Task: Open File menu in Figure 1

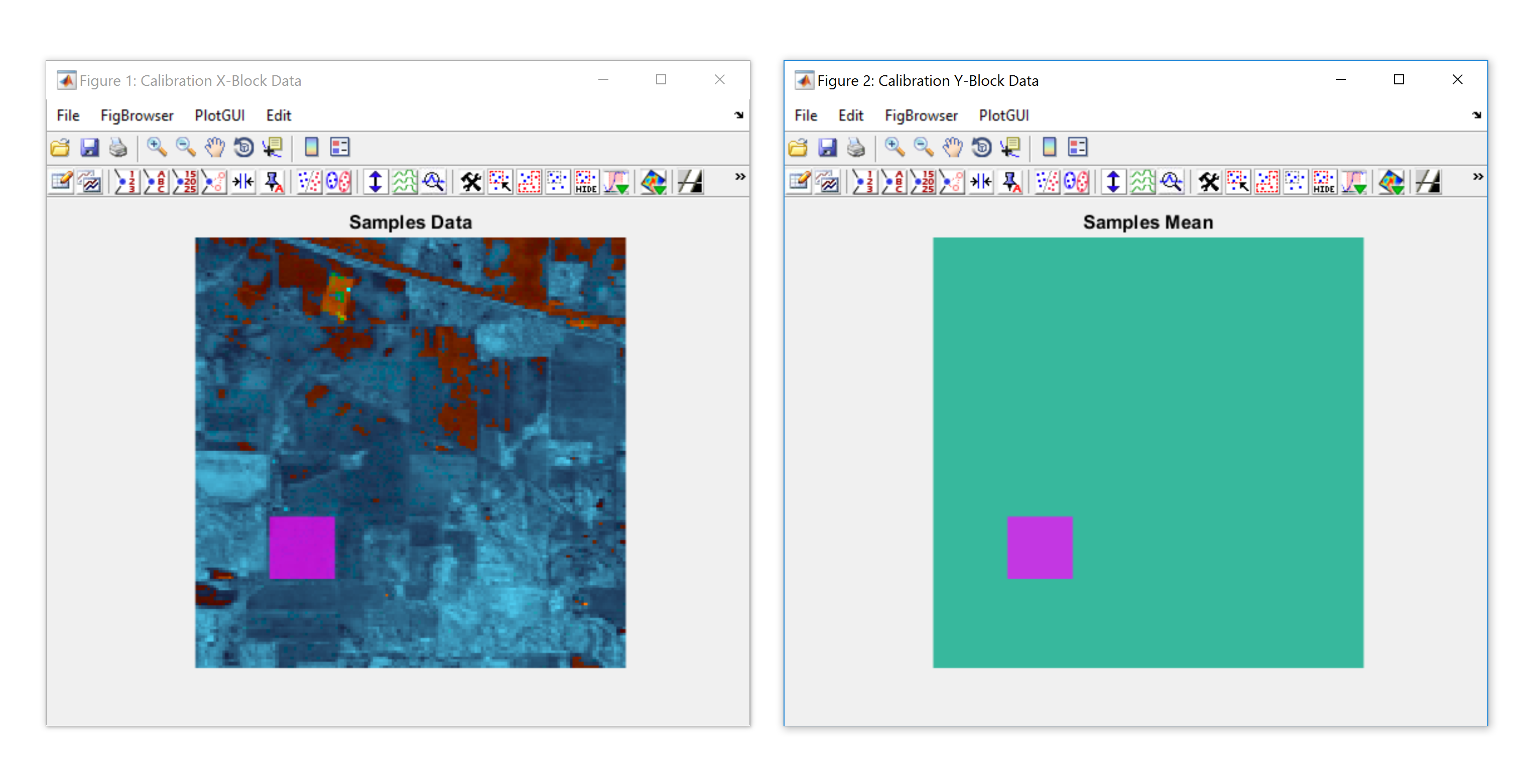Action: coord(68,115)
